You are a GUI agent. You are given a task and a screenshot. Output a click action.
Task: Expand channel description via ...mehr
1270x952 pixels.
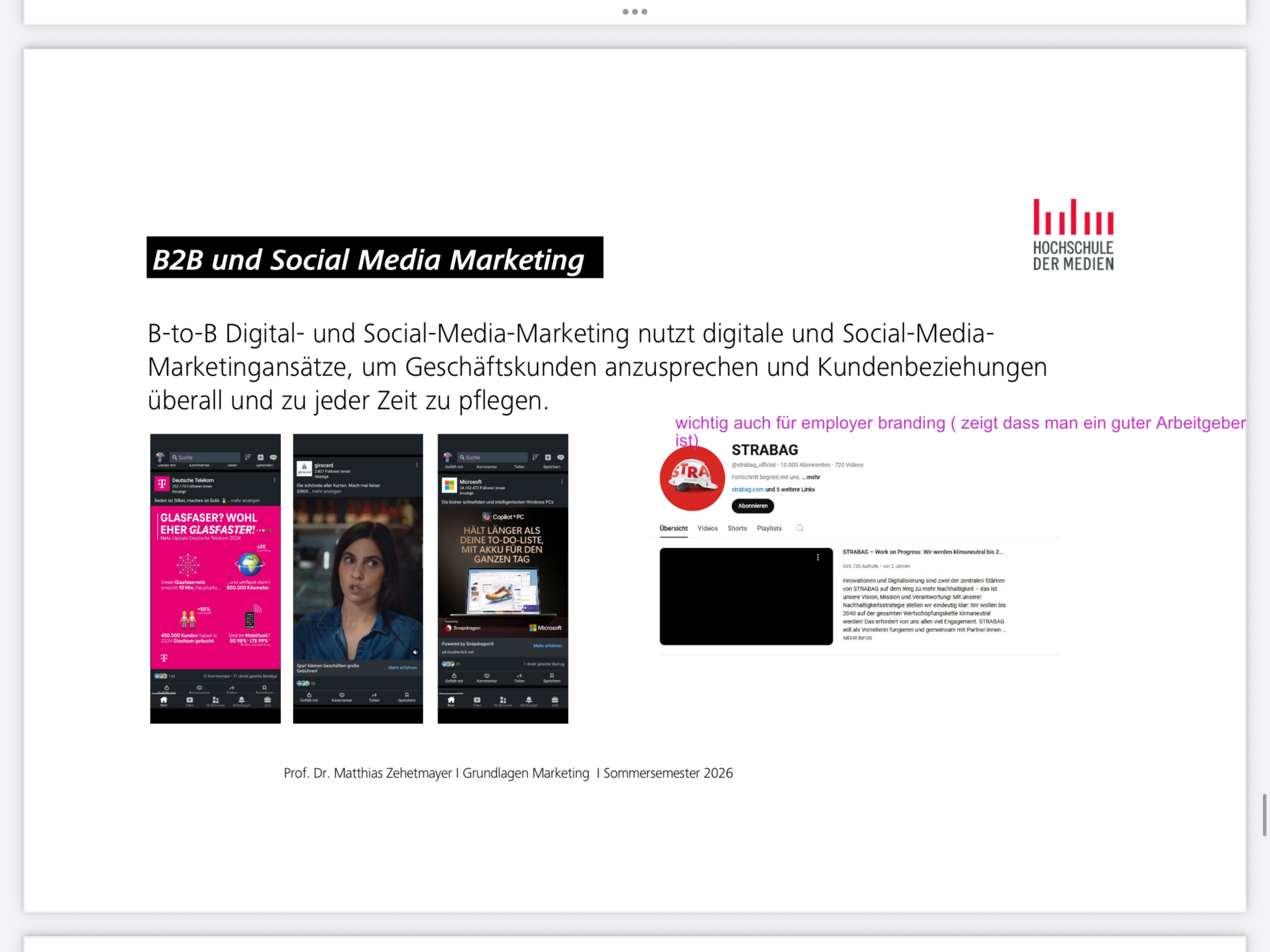[811, 477]
